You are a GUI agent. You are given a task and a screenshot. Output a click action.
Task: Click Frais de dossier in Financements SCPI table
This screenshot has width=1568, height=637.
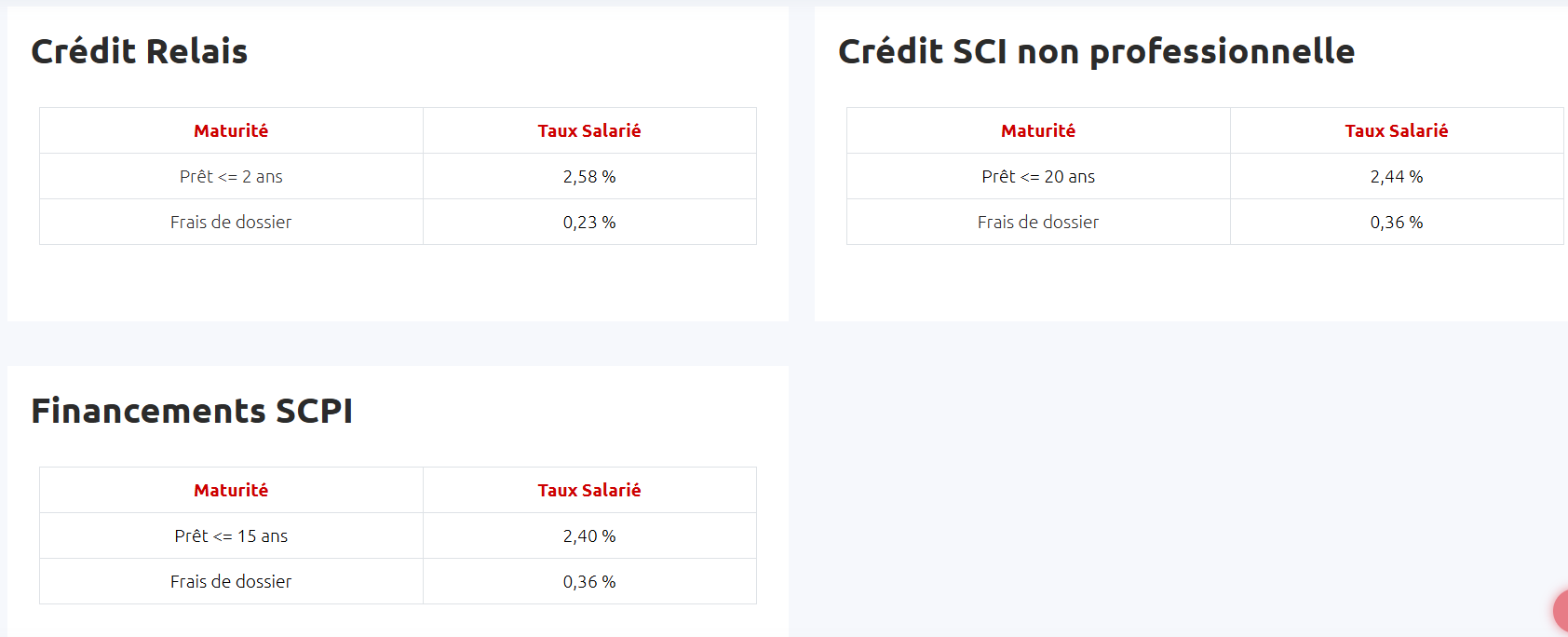(x=231, y=582)
